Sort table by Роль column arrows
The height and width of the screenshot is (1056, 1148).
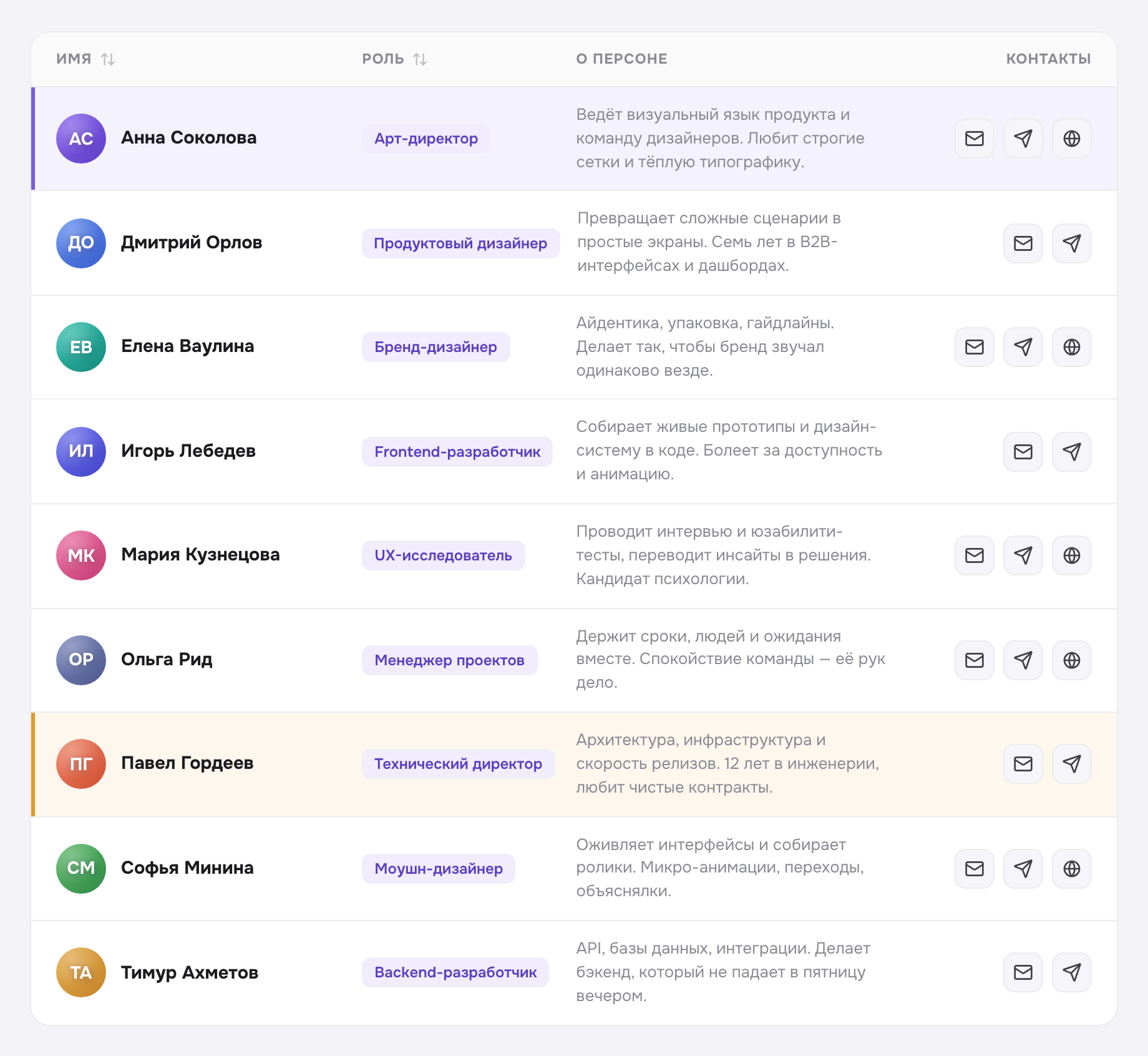point(420,59)
